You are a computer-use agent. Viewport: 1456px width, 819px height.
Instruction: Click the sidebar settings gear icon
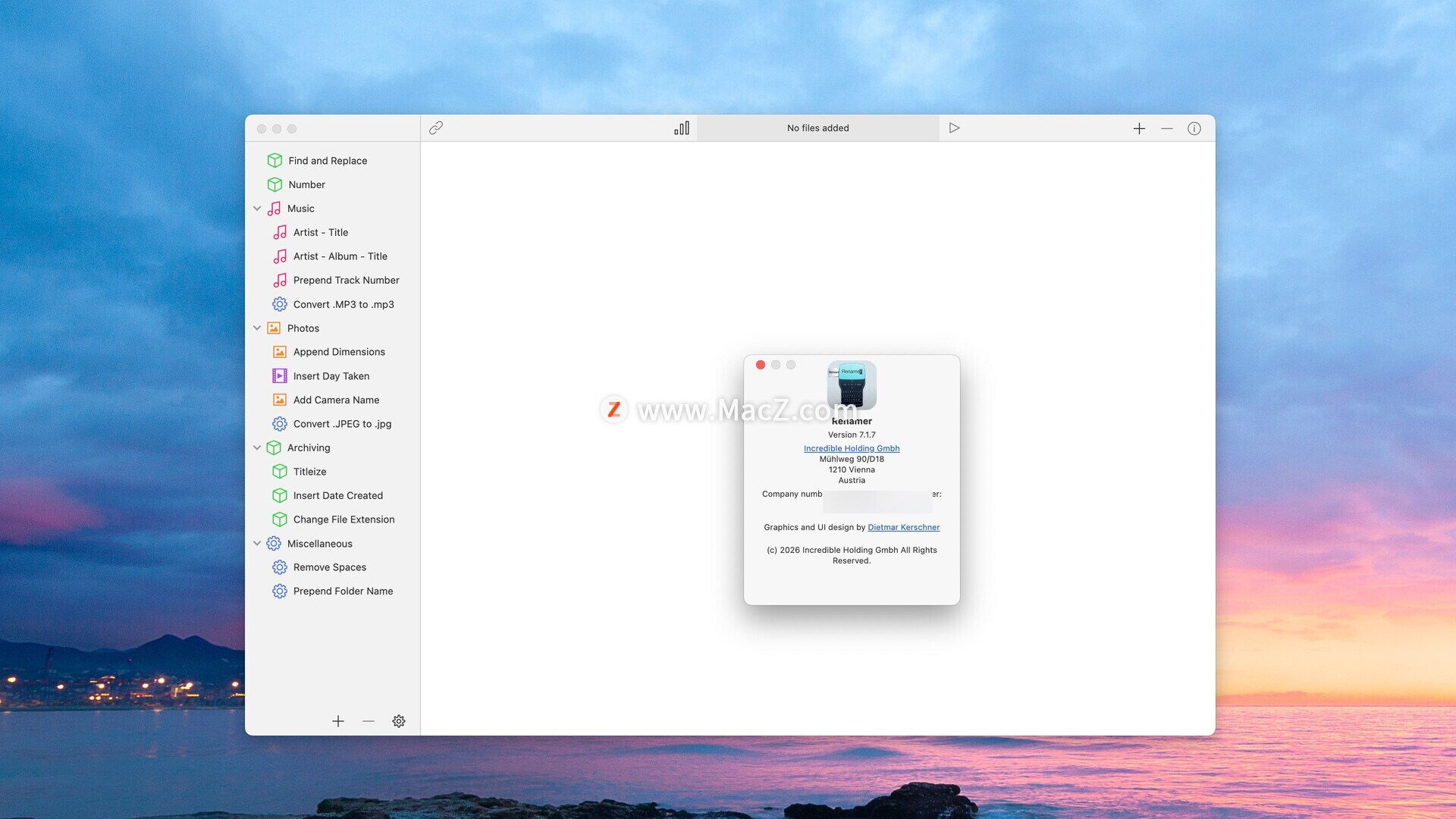click(x=399, y=721)
